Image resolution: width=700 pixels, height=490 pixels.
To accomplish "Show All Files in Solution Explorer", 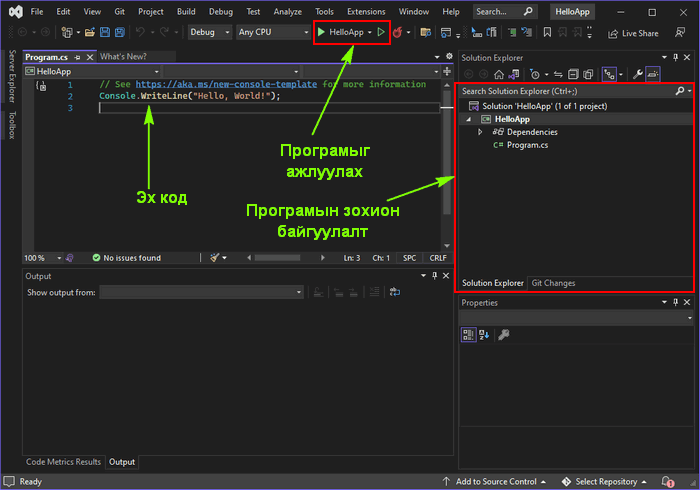I will coord(588,74).
